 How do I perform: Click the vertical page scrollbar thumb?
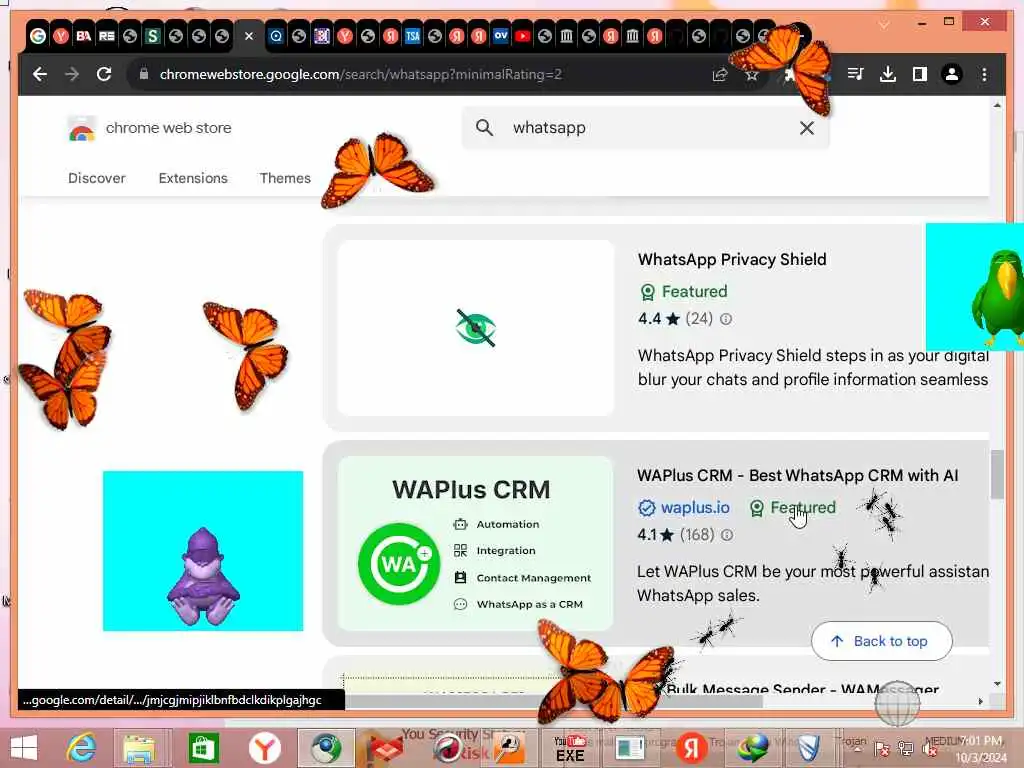pyautogui.click(x=997, y=474)
